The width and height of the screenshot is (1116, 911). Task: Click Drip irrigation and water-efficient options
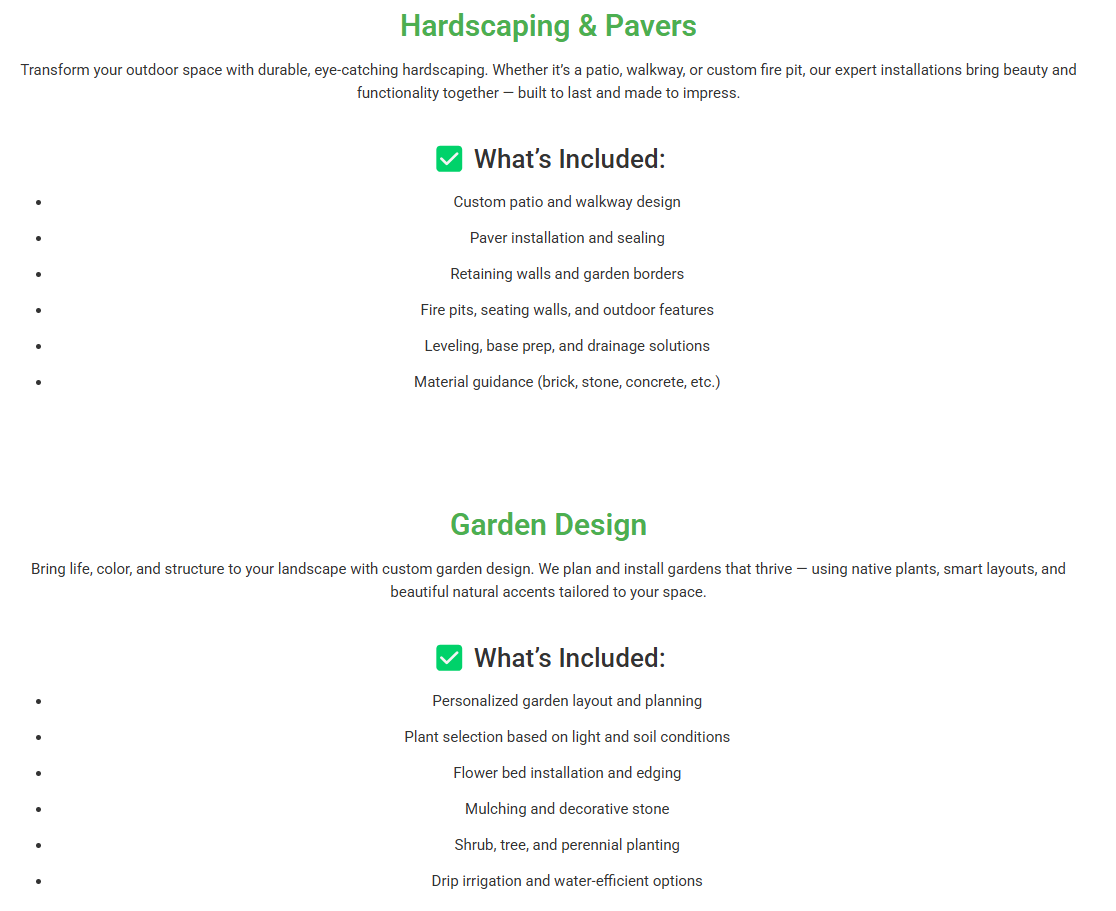click(x=567, y=881)
